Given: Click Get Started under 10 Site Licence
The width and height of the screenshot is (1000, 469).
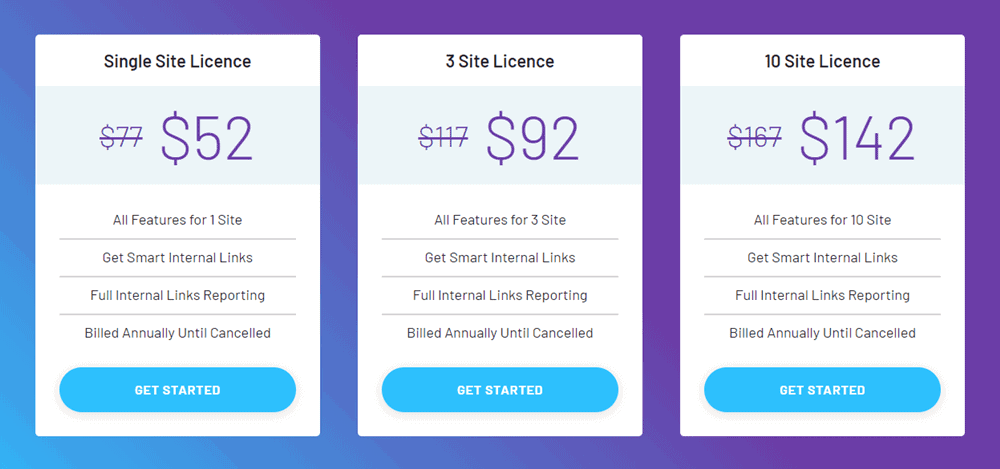Looking at the screenshot, I should coord(822,390).
